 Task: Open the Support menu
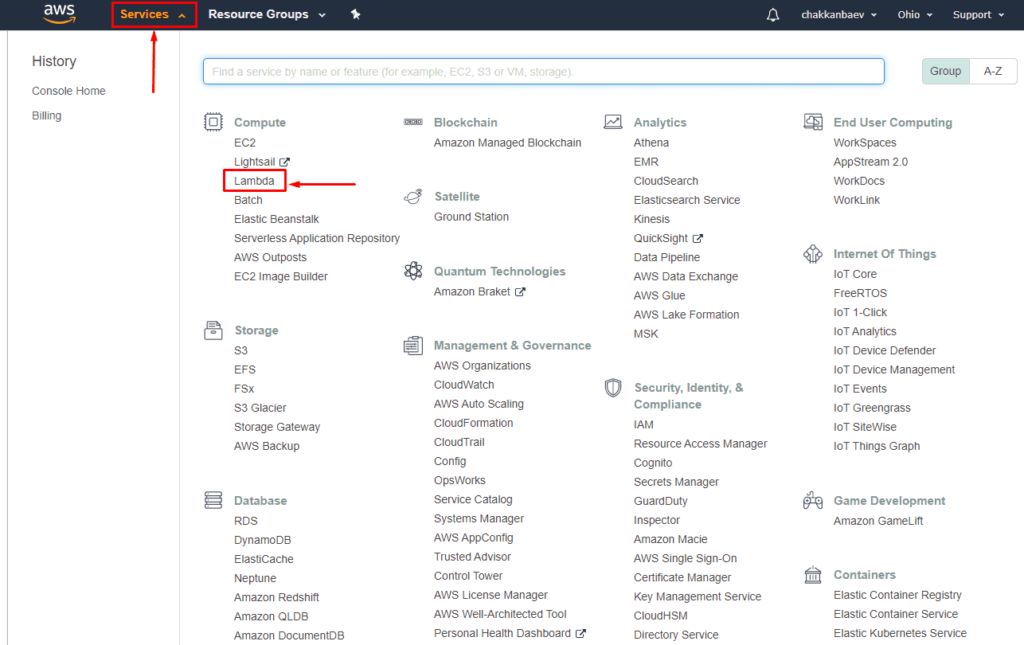(x=977, y=15)
